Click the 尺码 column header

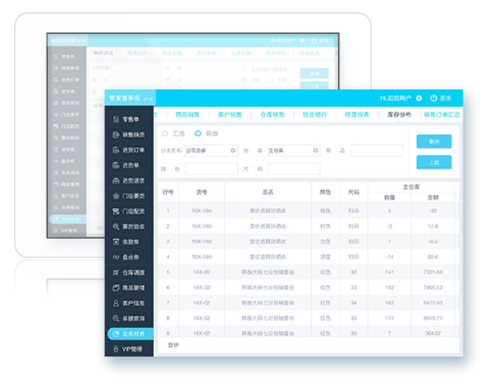pyautogui.click(x=354, y=192)
